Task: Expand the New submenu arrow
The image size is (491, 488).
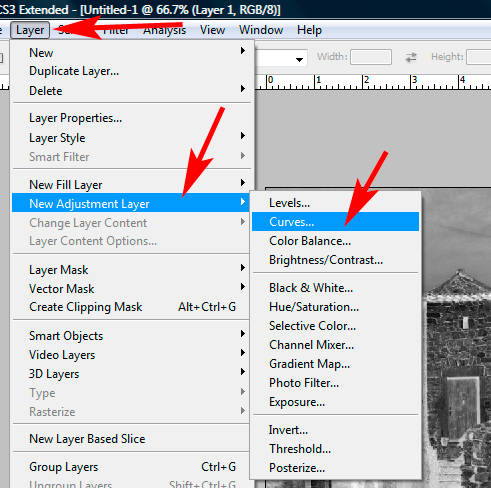Action: [x=243, y=51]
